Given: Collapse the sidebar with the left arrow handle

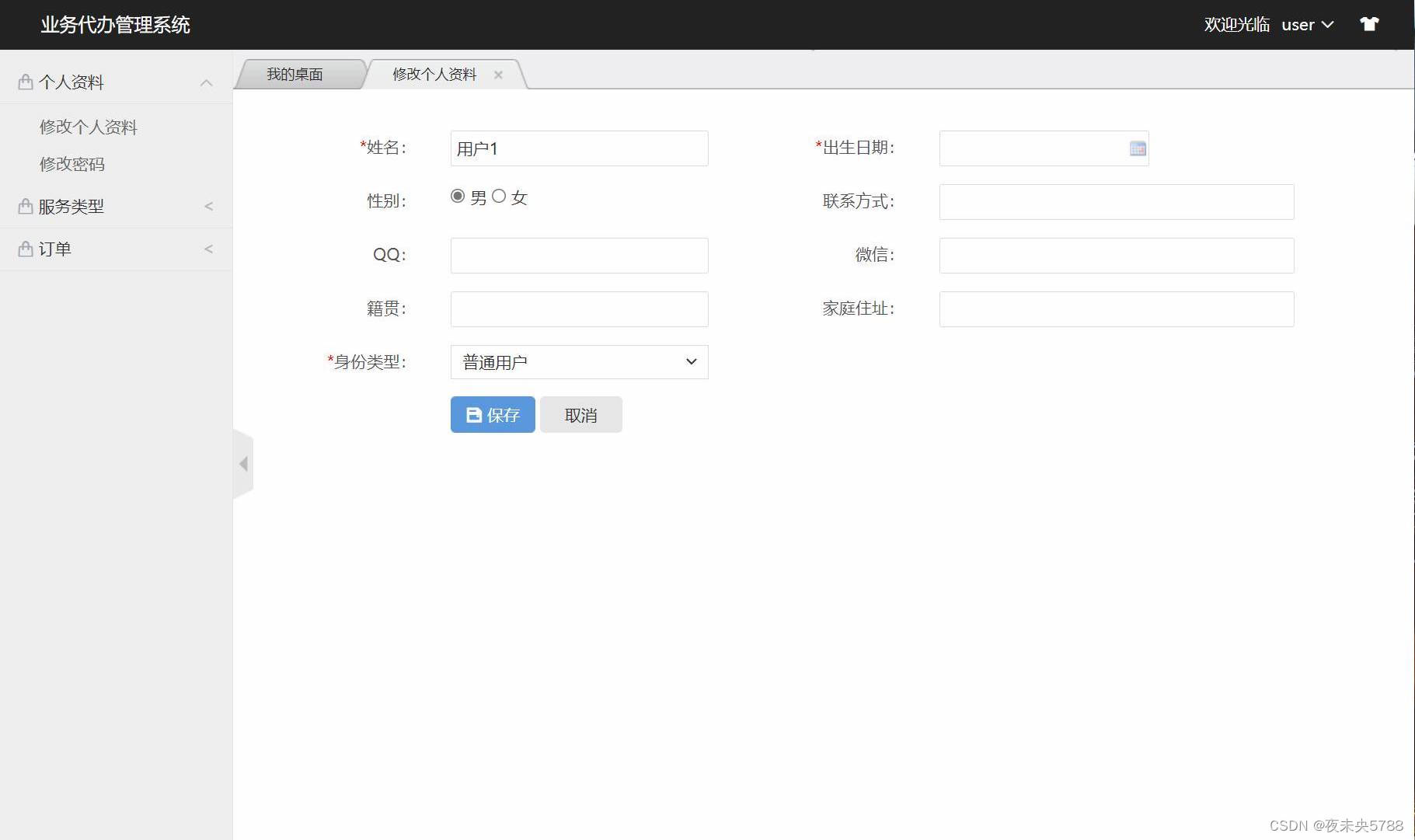Looking at the screenshot, I should click(x=243, y=464).
